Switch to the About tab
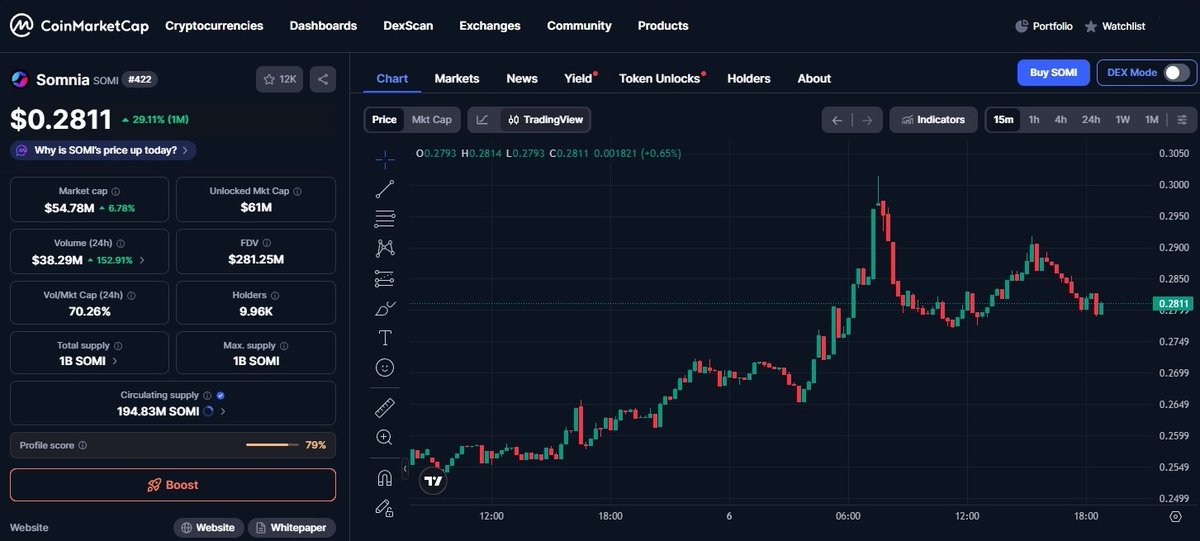The image size is (1200, 541). (x=814, y=78)
